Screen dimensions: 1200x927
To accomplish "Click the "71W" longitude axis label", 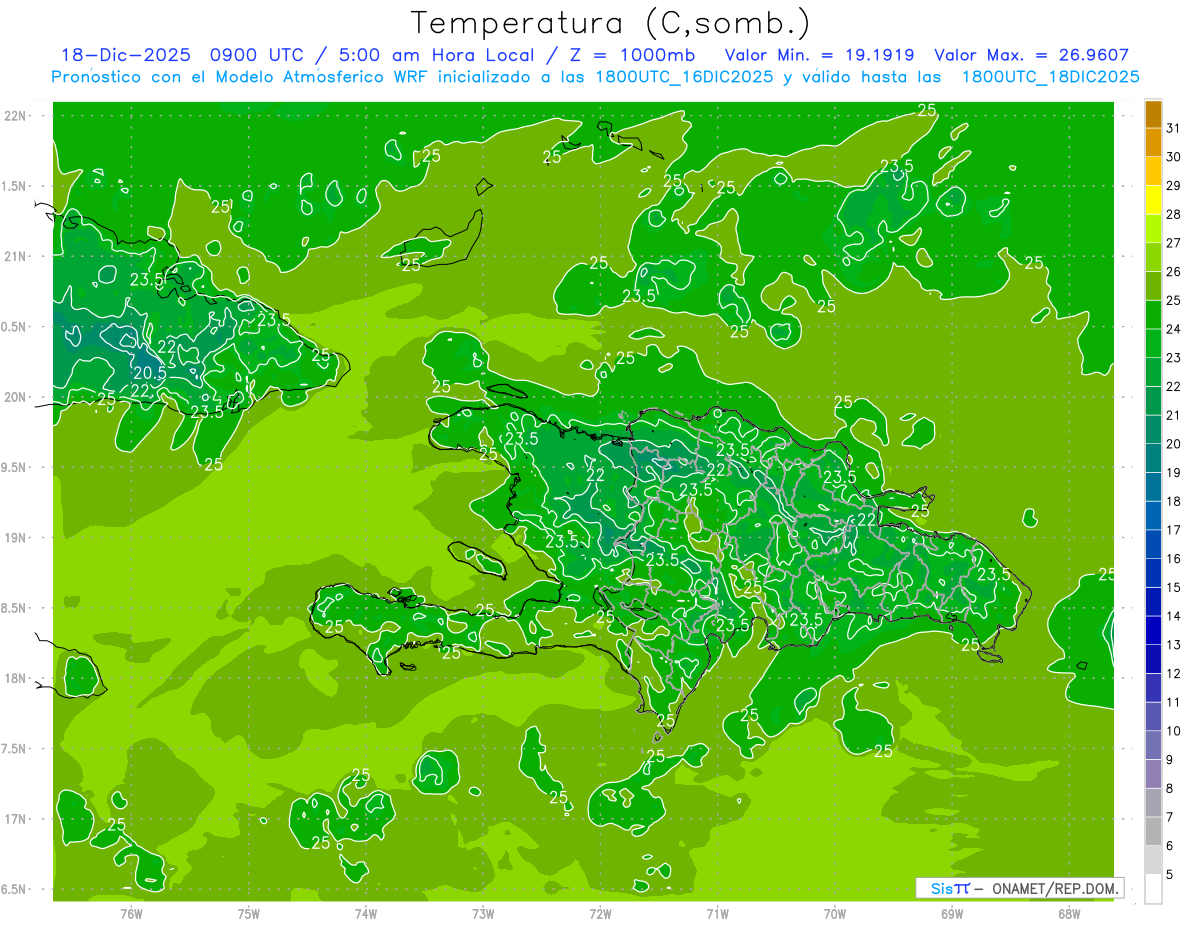I will 717,914.
